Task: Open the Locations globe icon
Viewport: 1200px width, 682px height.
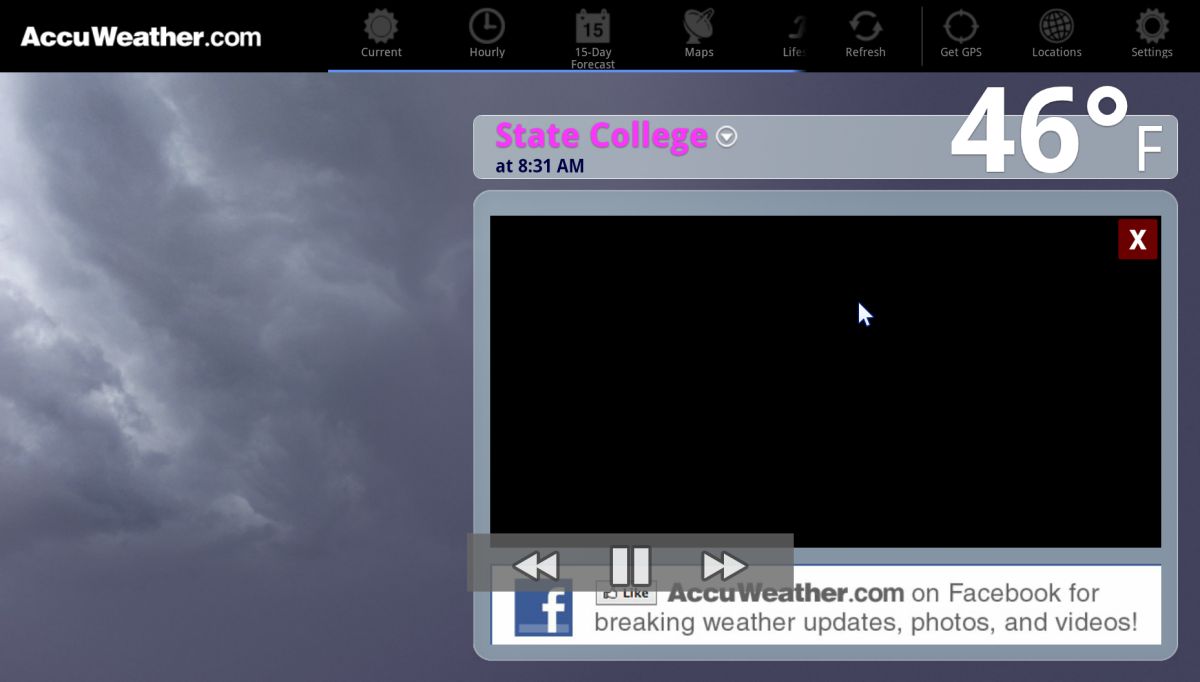Action: pyautogui.click(x=1057, y=34)
